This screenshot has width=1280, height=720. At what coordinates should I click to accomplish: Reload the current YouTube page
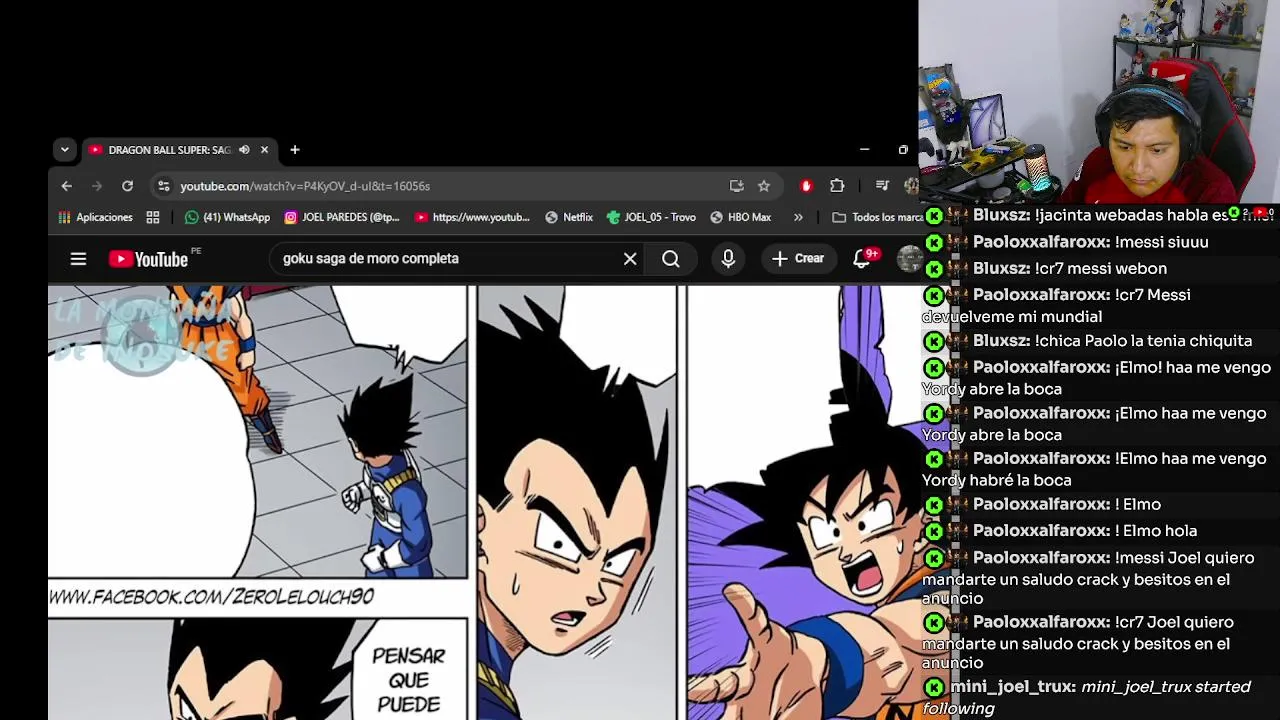click(127, 186)
